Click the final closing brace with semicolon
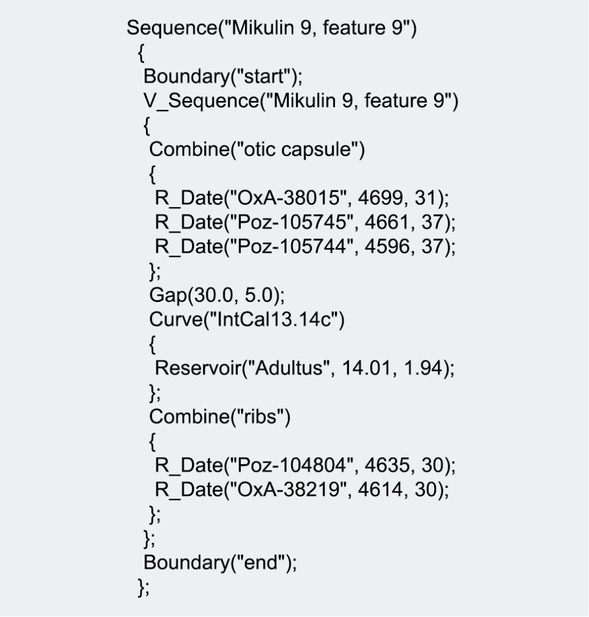Viewport: 589px width, 617px height. pyautogui.click(x=144, y=587)
